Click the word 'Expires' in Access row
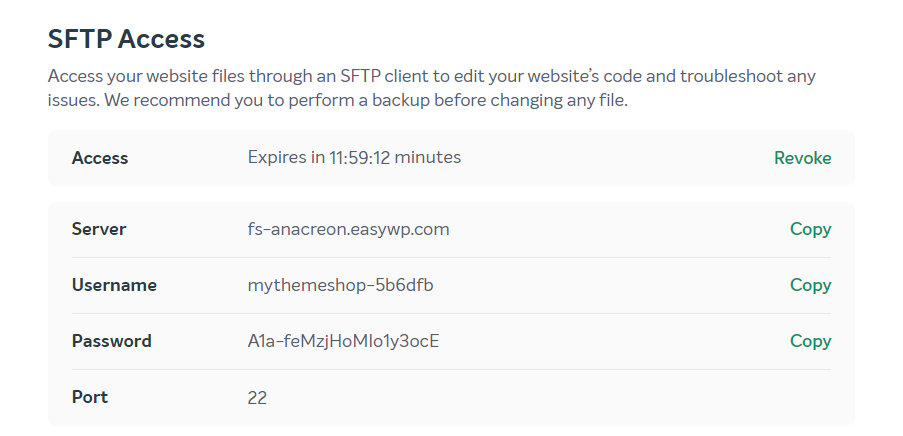903x436 pixels. click(x=278, y=157)
